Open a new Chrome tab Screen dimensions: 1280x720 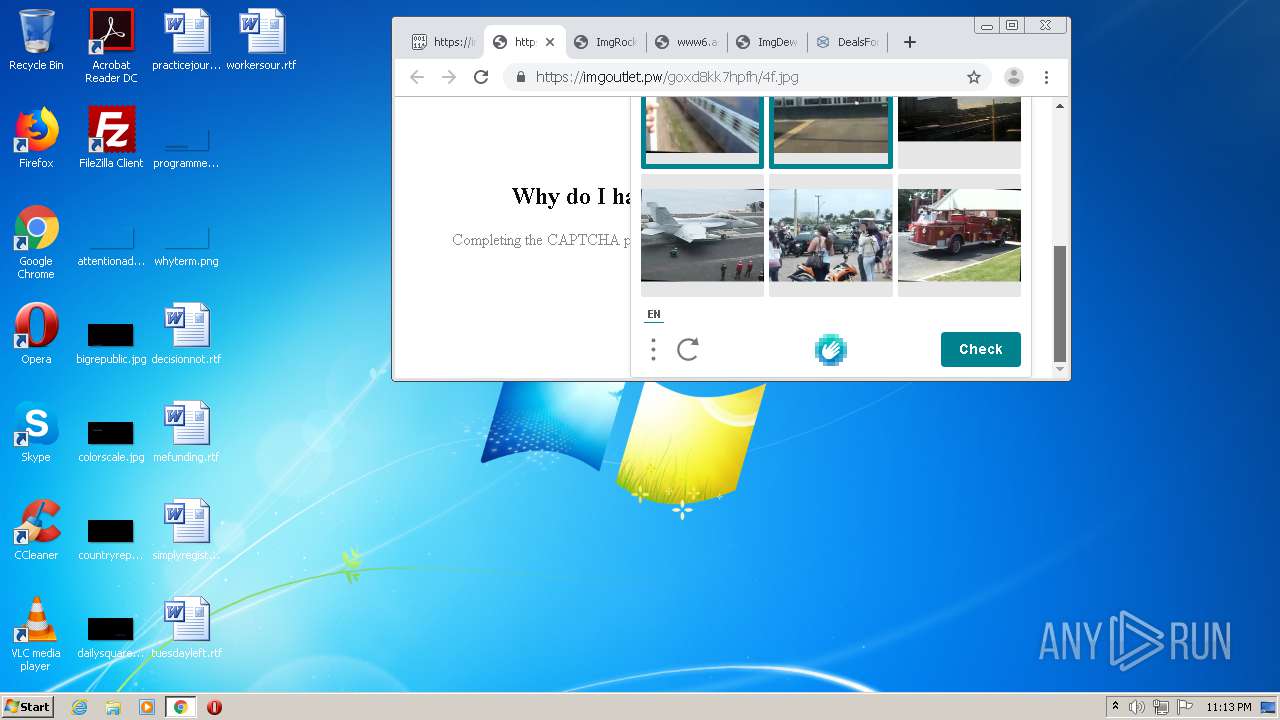tap(909, 42)
